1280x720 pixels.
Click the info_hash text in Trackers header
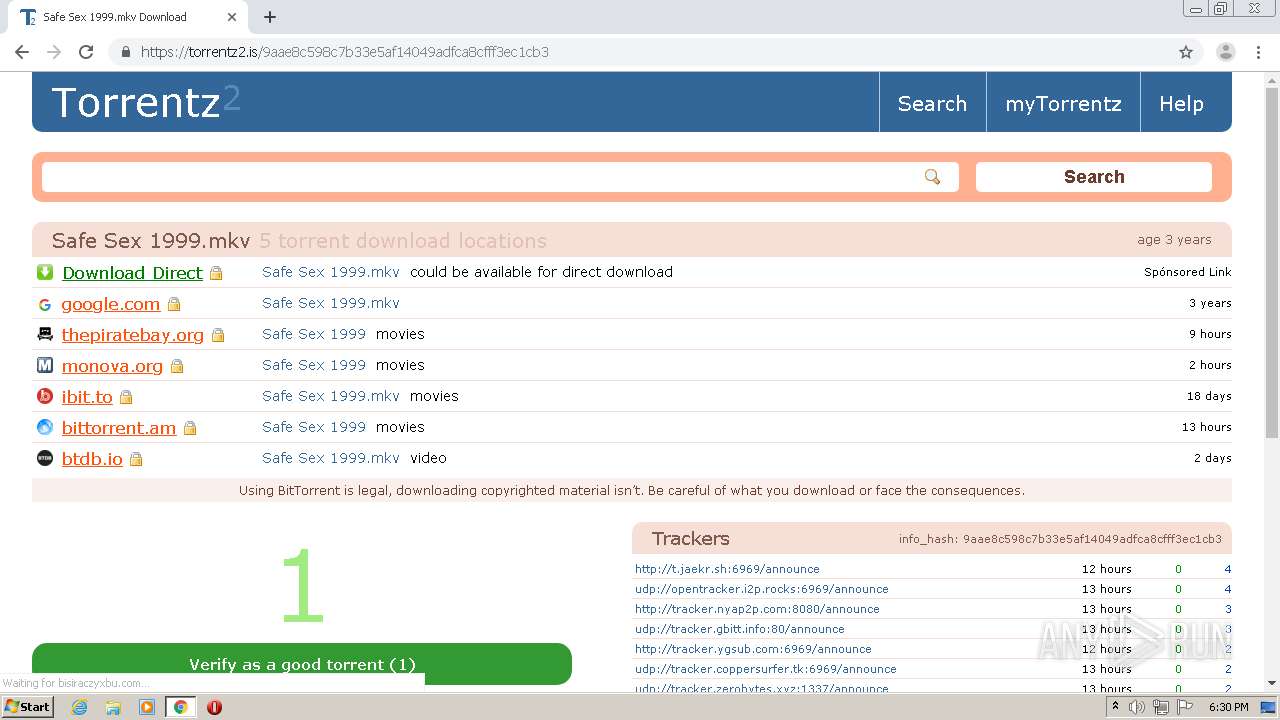pos(1060,539)
